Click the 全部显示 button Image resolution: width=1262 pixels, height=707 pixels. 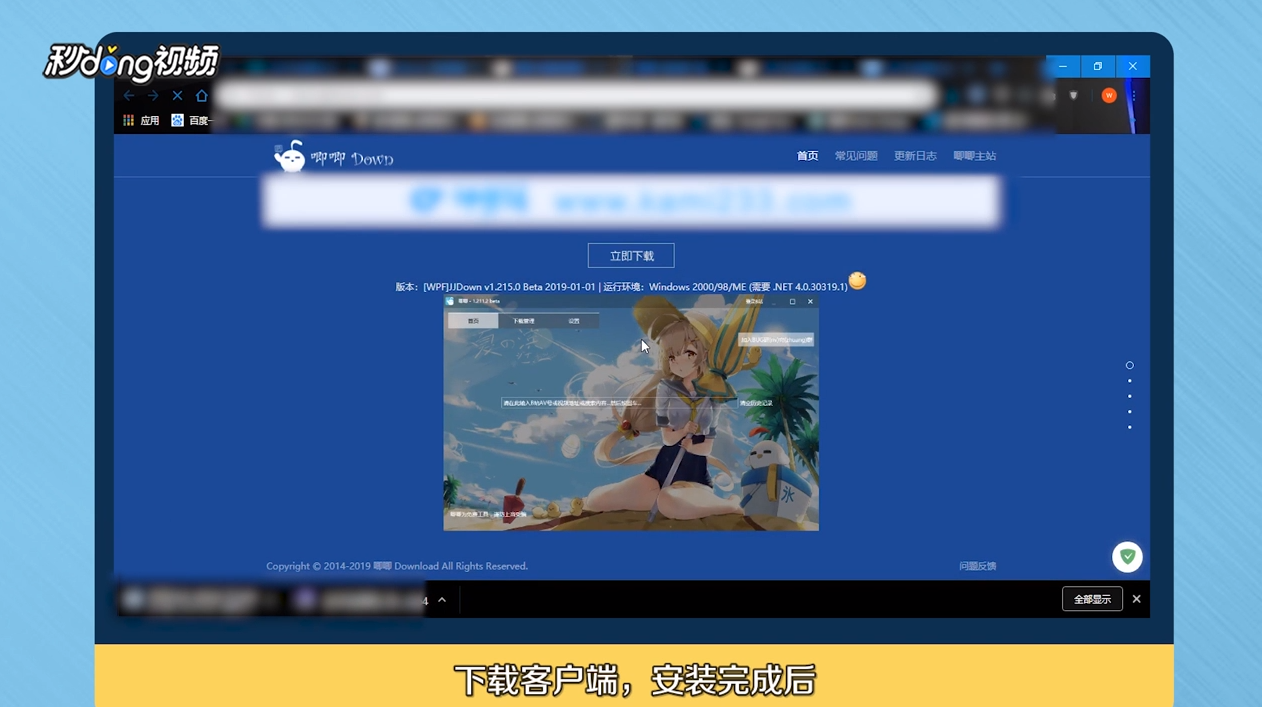[x=1092, y=599]
